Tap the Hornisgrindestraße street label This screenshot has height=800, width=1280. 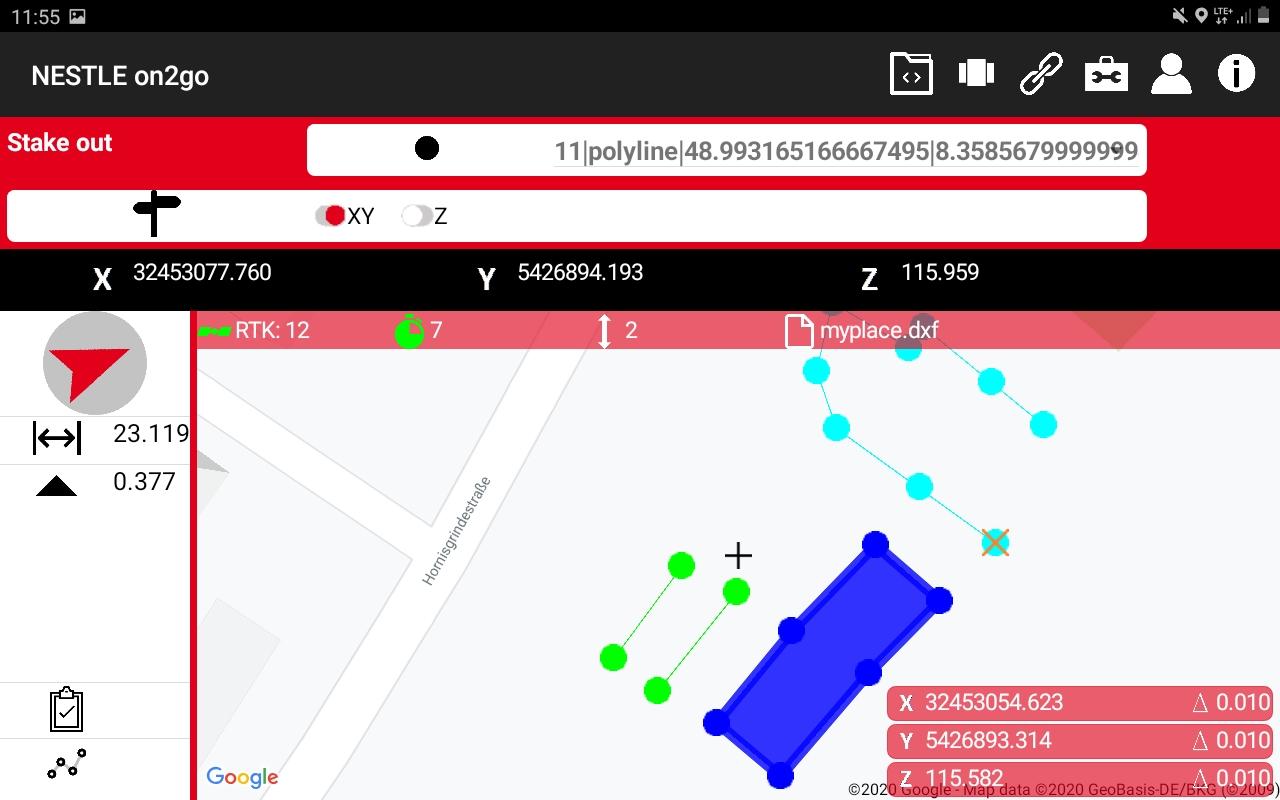point(456,531)
